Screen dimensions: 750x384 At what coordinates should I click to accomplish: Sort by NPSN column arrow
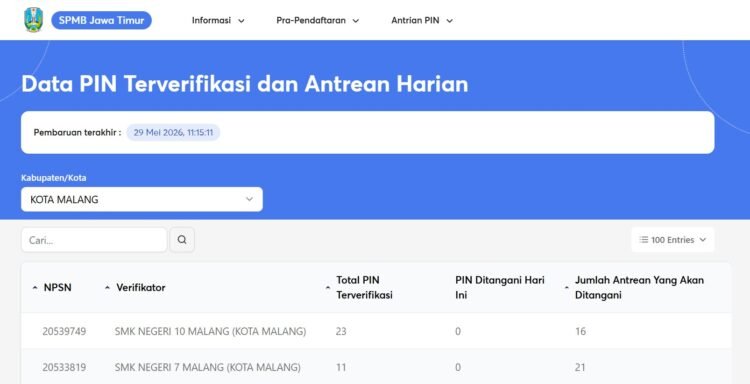[x=35, y=288]
